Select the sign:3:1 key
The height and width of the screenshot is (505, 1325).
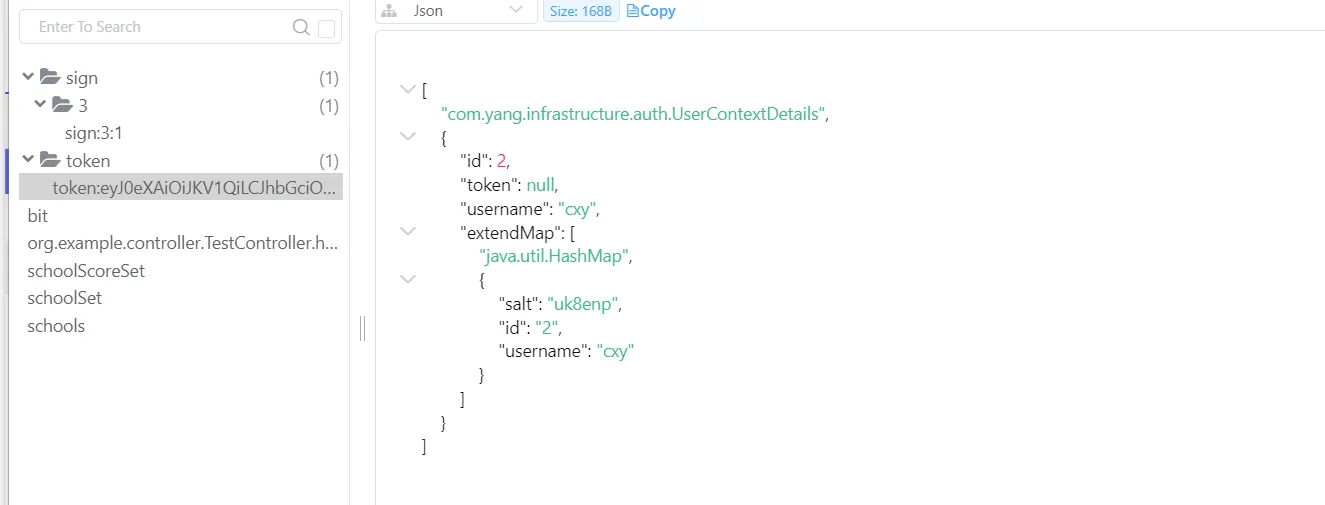(x=94, y=133)
